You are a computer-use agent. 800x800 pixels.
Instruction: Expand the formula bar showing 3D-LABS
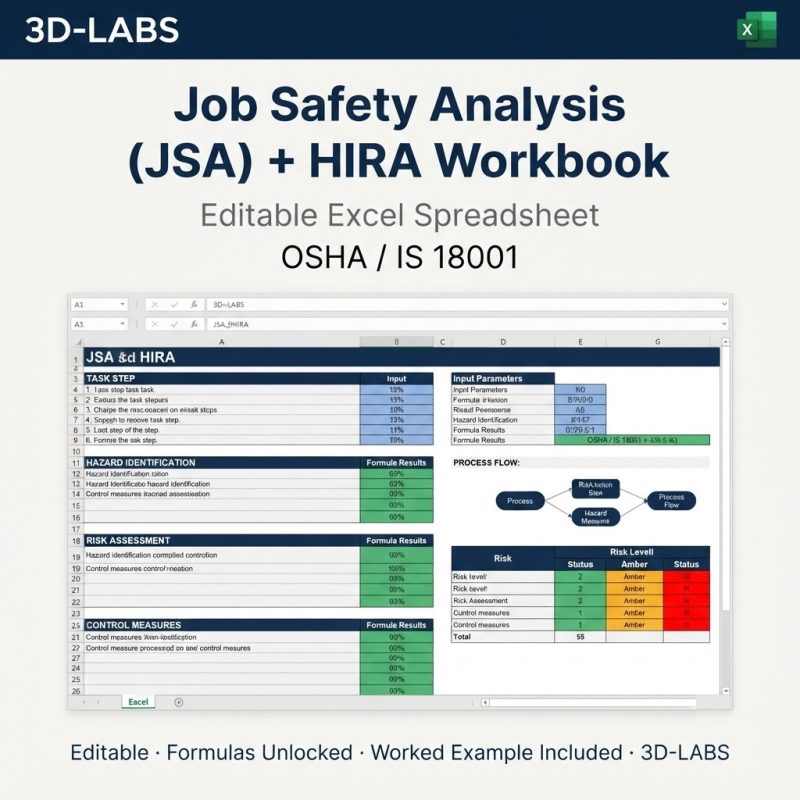point(724,305)
